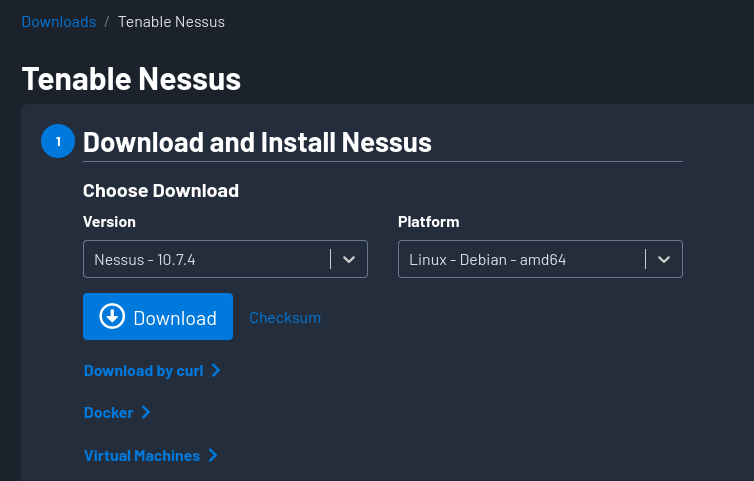Screen dimensions: 754x481
Task: Click the Platform field label
Action: coord(428,222)
